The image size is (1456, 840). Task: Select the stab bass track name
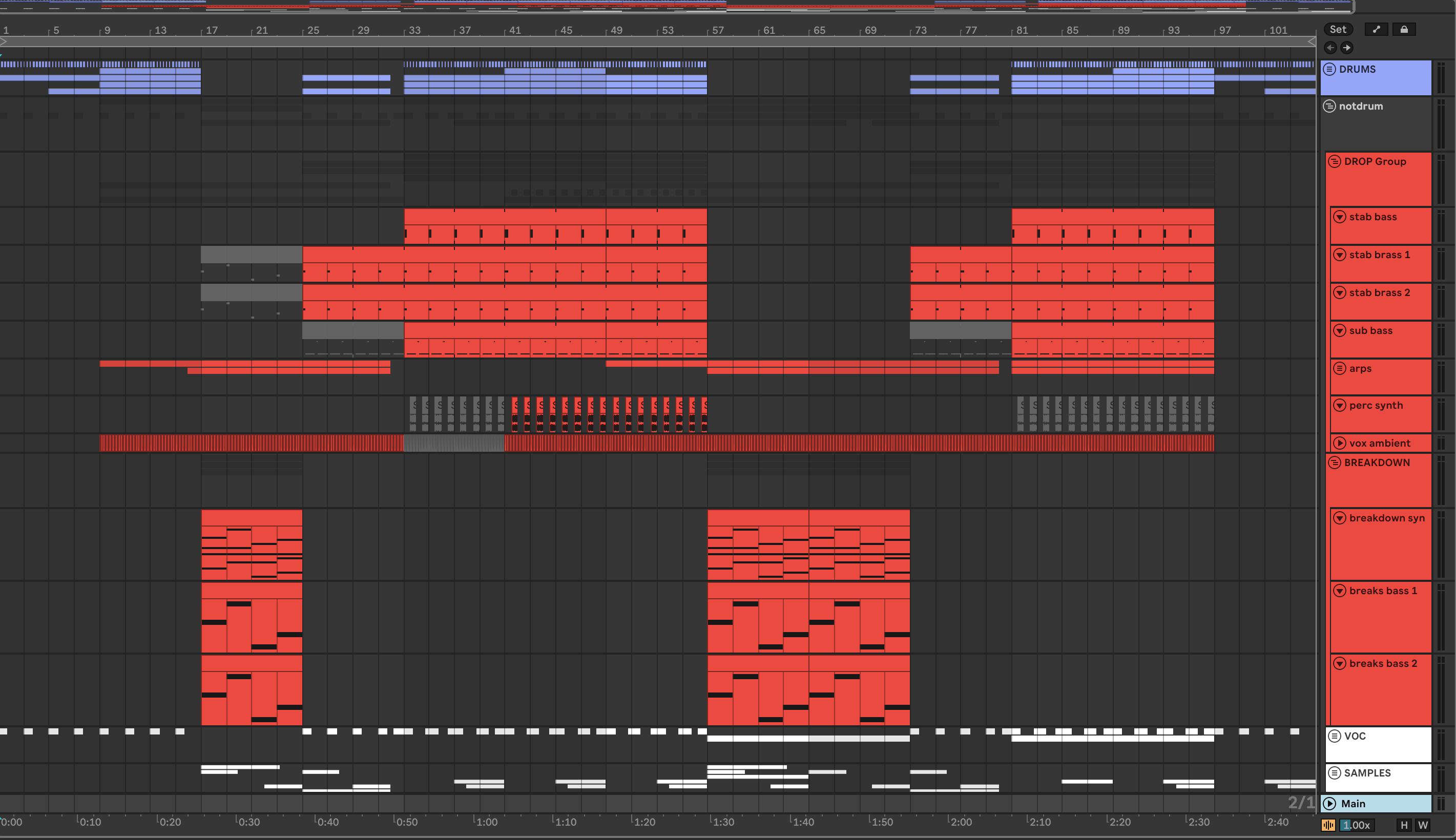click(x=1373, y=217)
